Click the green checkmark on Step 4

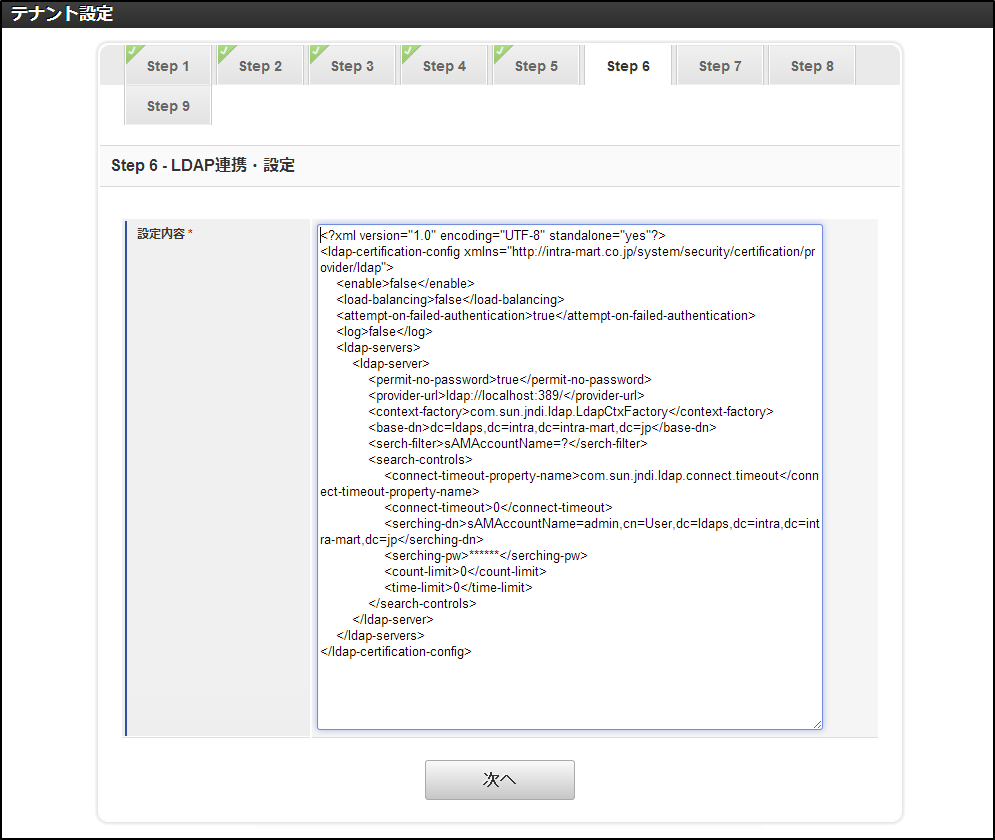[x=409, y=52]
